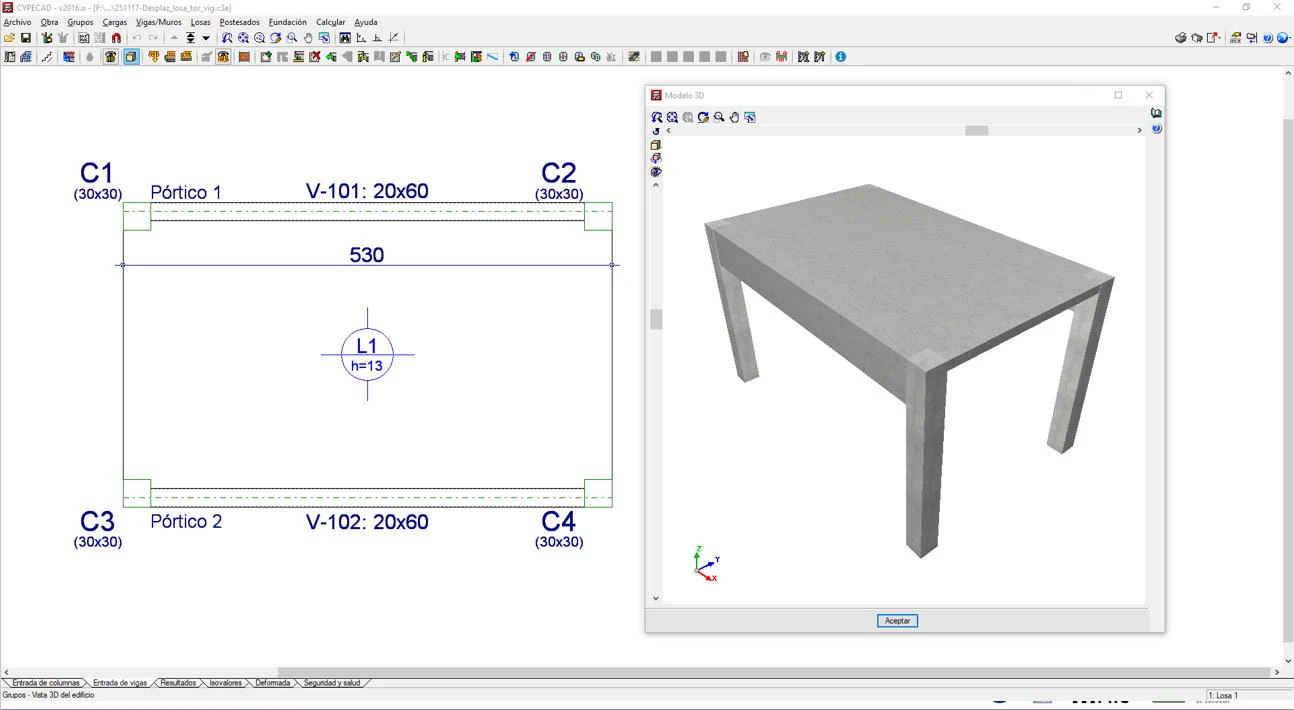
Task: Select the L1 h=13 slab label
Action: (x=367, y=354)
